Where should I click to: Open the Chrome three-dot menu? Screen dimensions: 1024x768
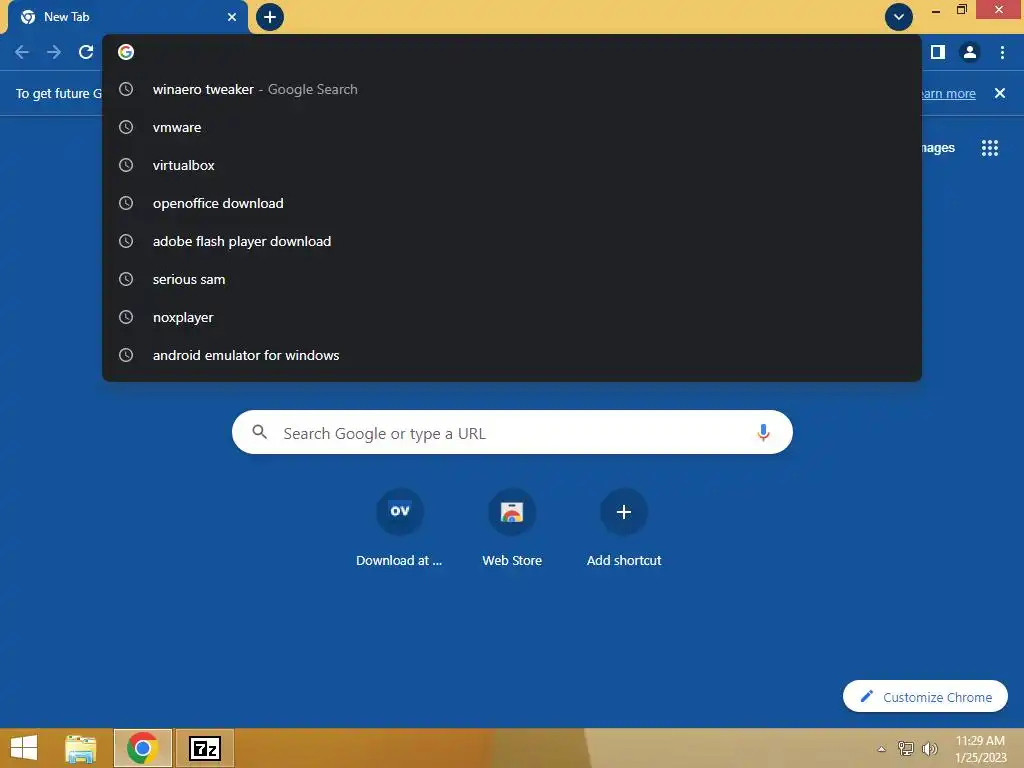tap(1002, 52)
